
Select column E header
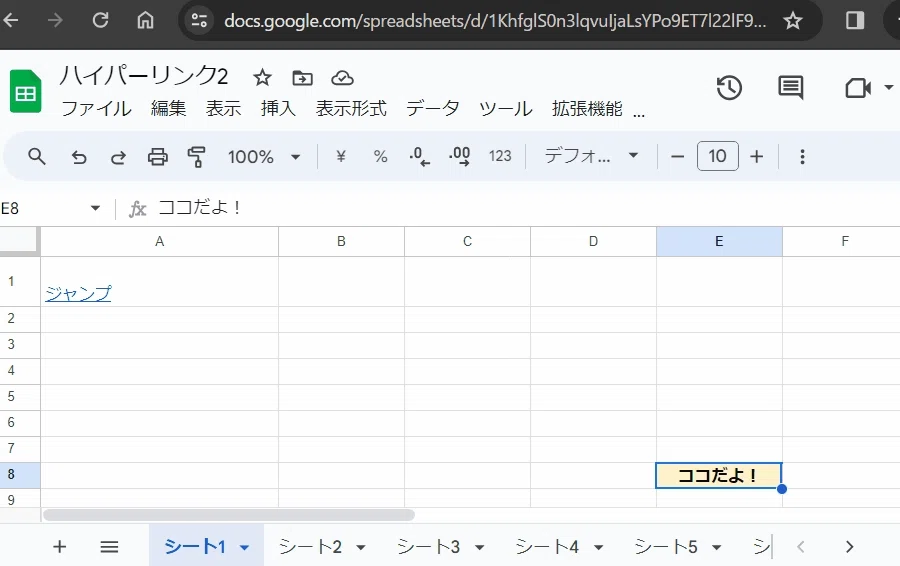pyautogui.click(x=719, y=241)
